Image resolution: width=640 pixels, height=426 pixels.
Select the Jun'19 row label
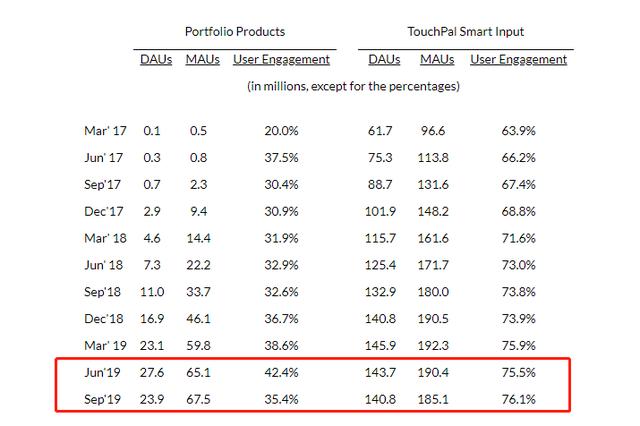coord(105,370)
